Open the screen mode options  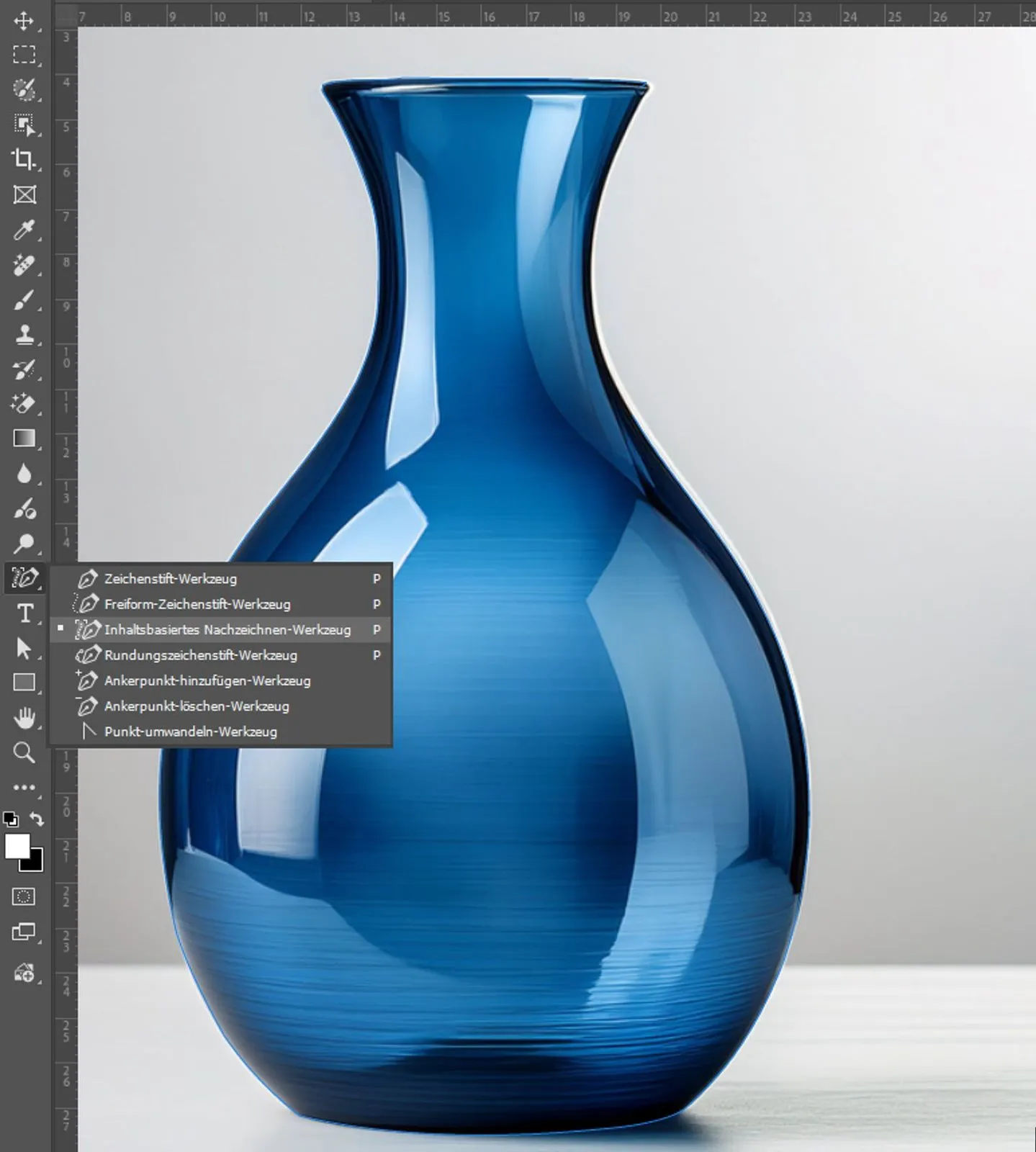point(24,932)
